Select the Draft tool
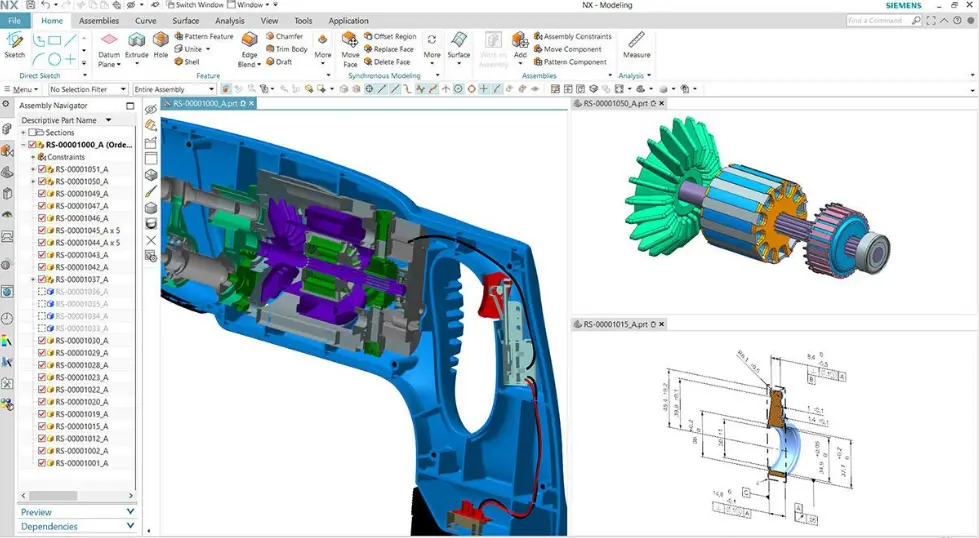The image size is (979, 538). pyautogui.click(x=279, y=62)
